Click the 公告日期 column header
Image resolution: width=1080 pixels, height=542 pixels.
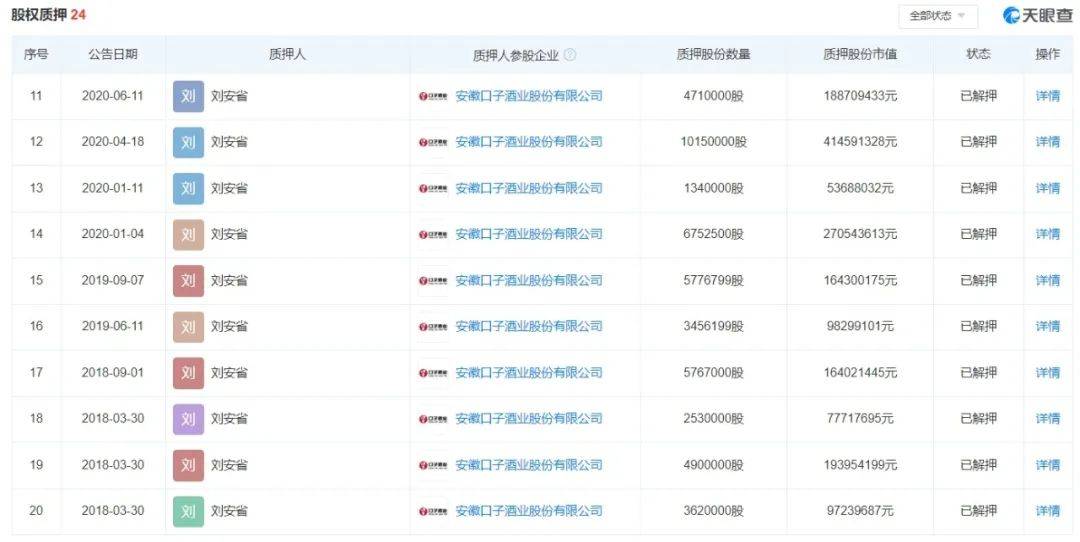coord(113,55)
